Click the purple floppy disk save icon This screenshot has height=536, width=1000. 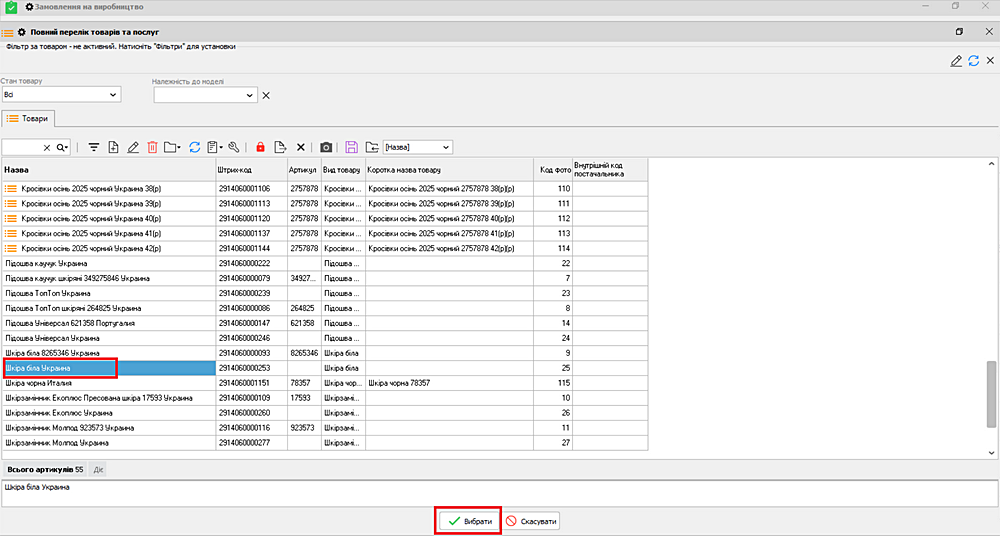[351, 147]
